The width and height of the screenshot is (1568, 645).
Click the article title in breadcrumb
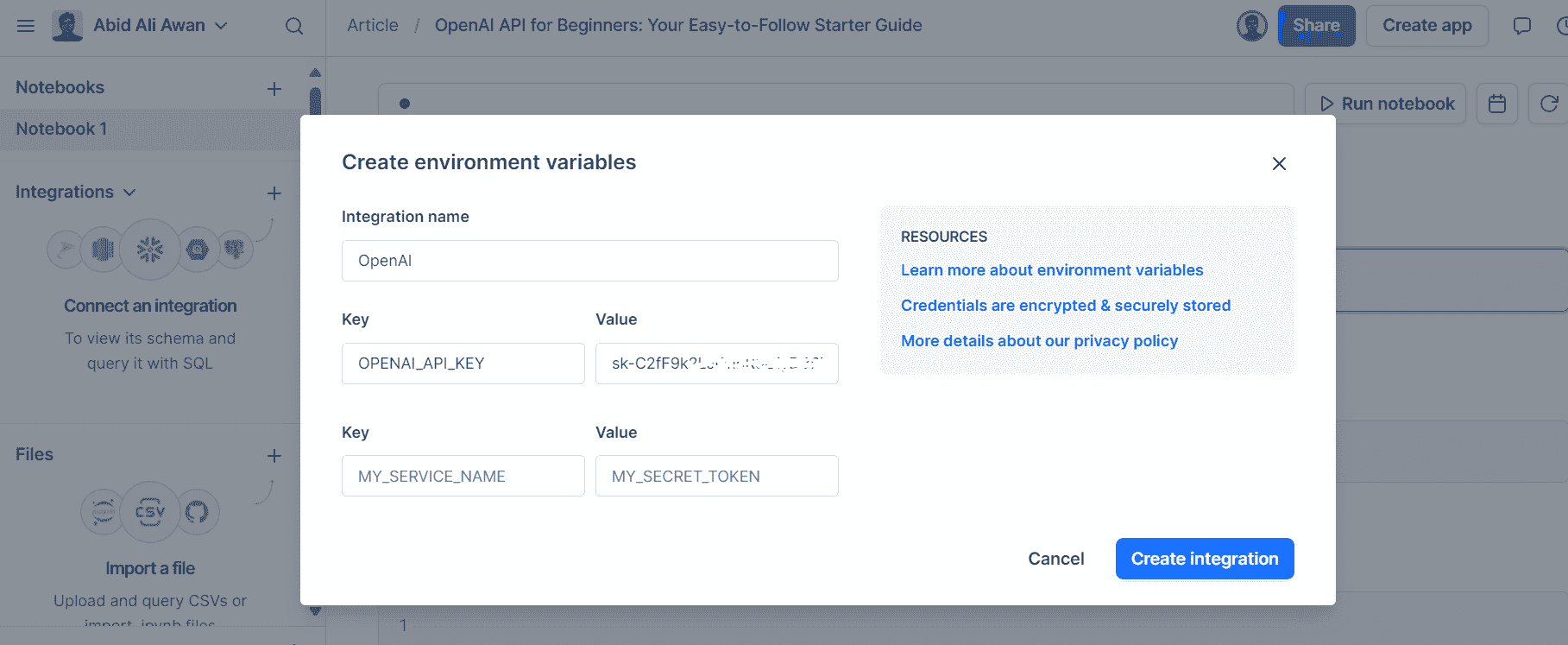tap(678, 26)
